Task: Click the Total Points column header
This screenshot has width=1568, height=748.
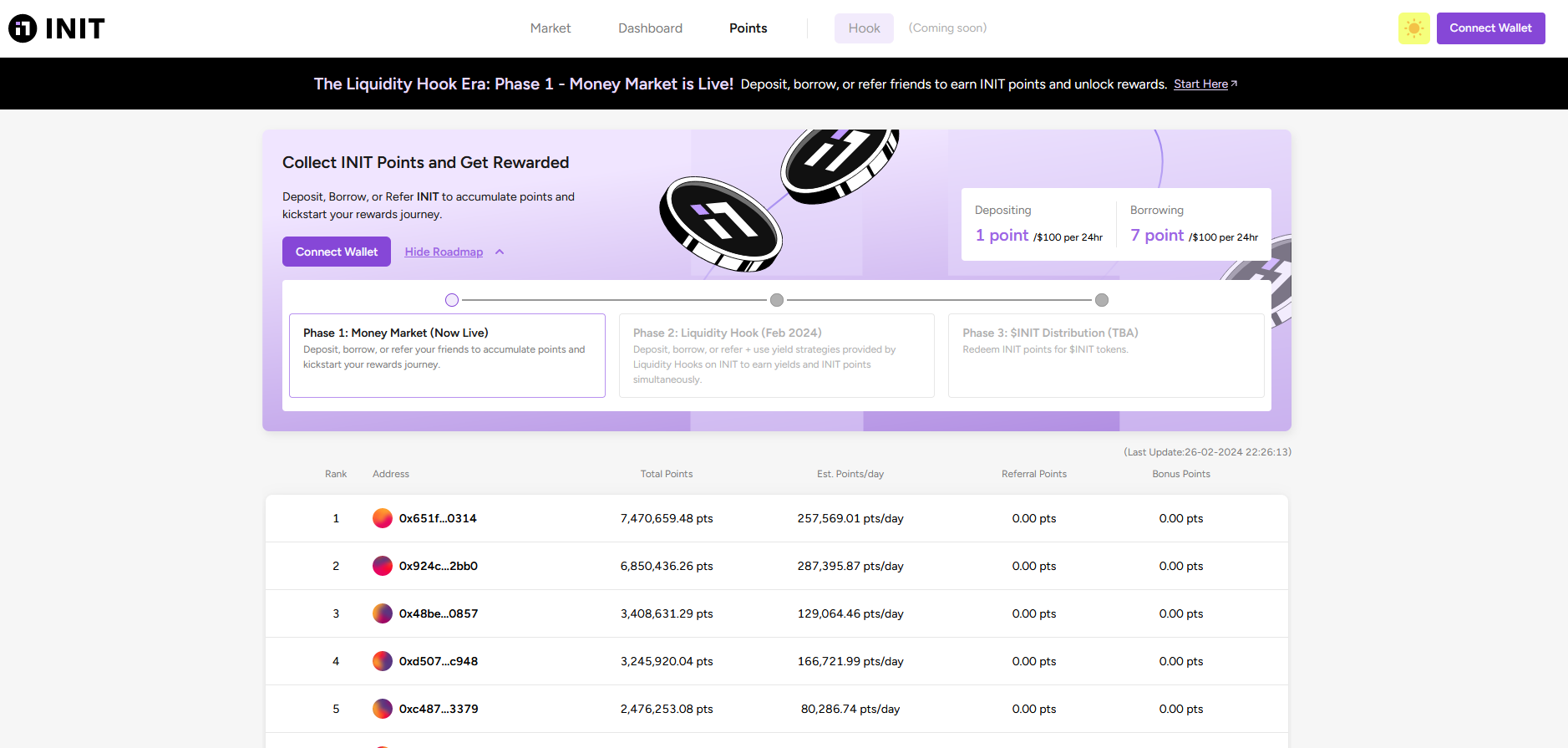Action: (x=667, y=474)
